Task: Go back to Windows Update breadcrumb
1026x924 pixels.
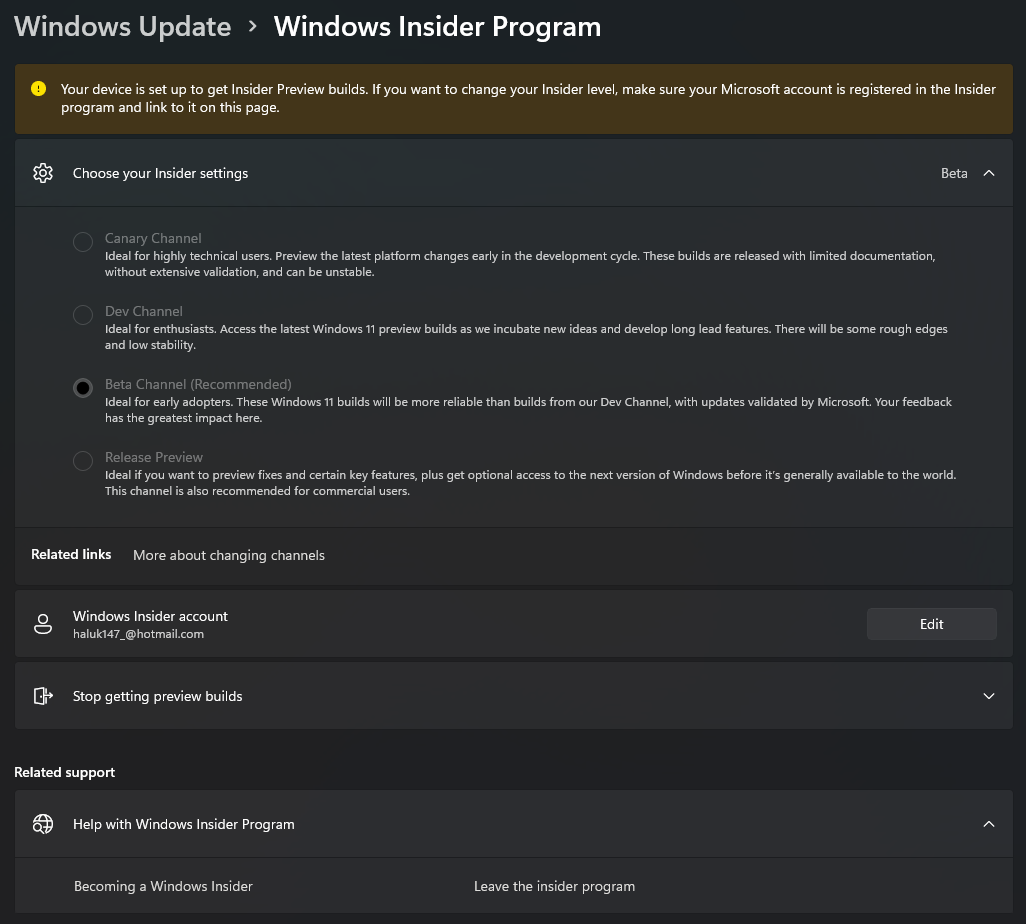Action: click(x=123, y=27)
